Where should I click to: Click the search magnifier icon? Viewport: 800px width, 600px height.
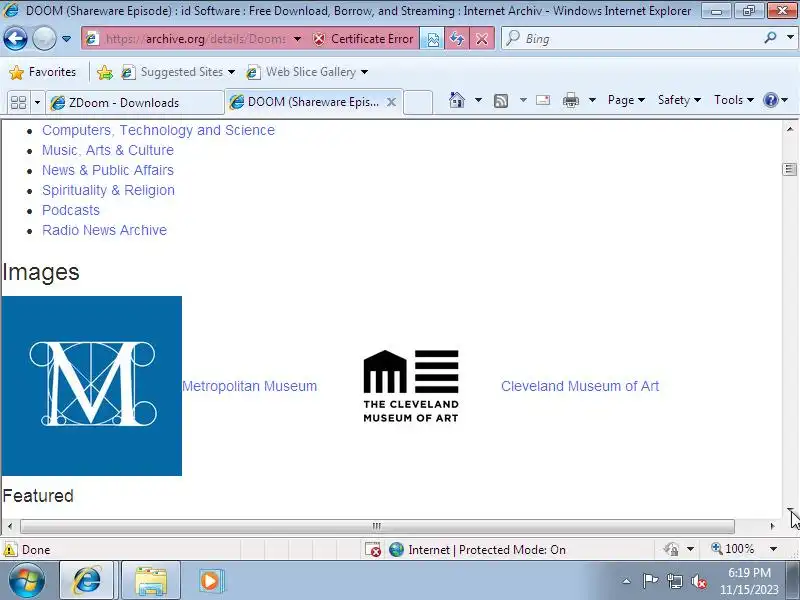(770, 37)
